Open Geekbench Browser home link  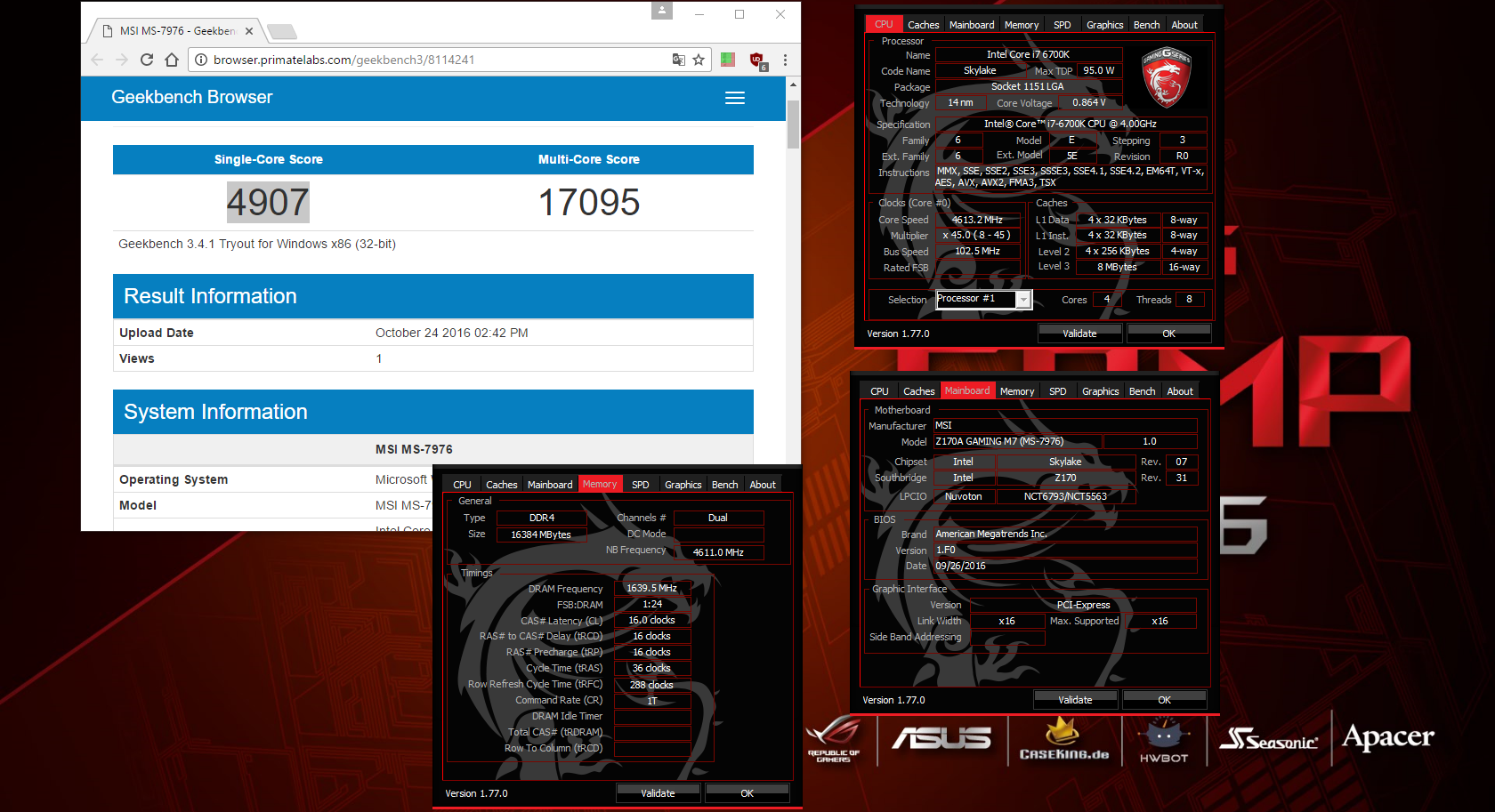coord(192,97)
